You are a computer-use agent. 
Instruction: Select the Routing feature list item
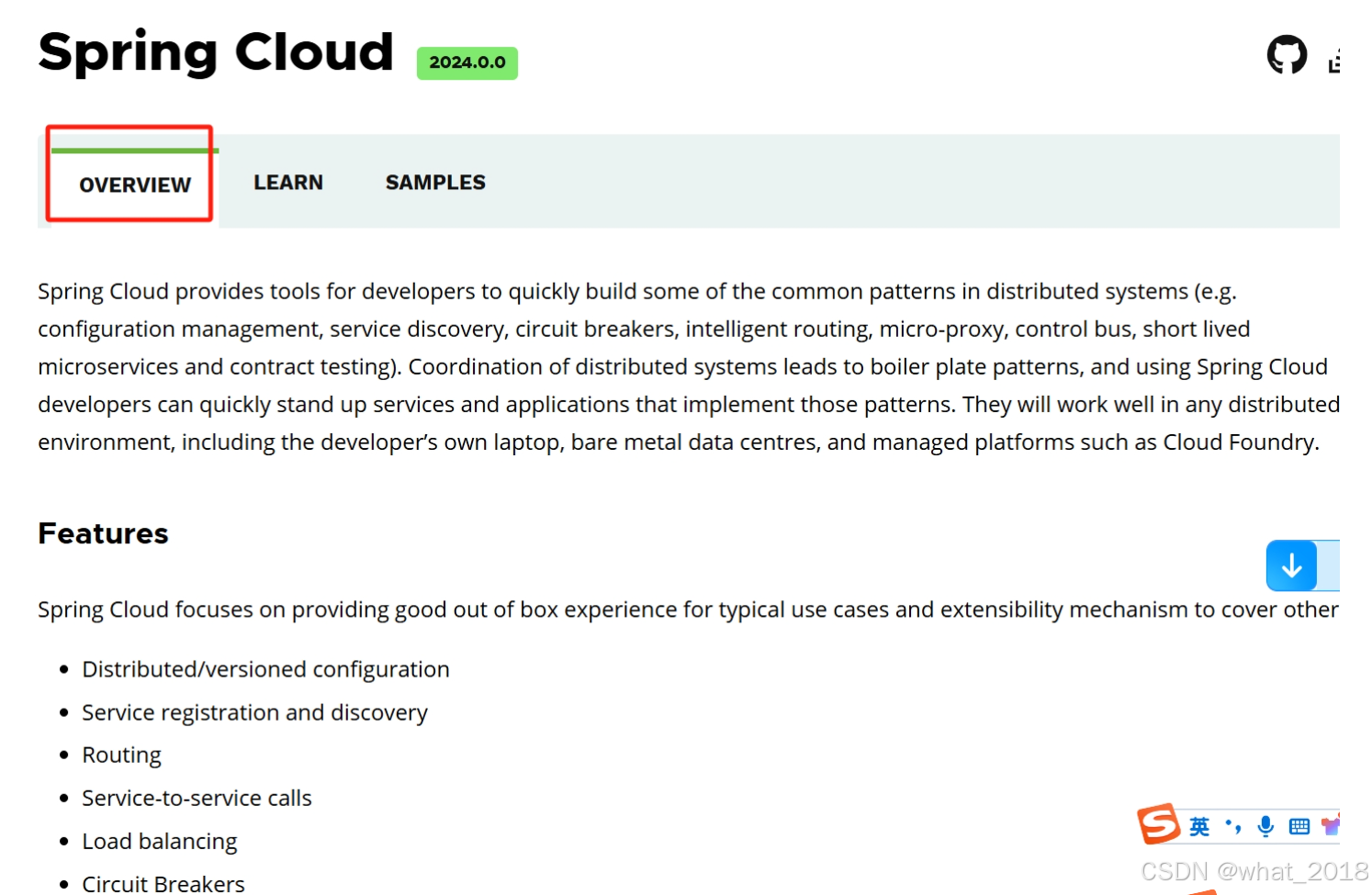(121, 755)
